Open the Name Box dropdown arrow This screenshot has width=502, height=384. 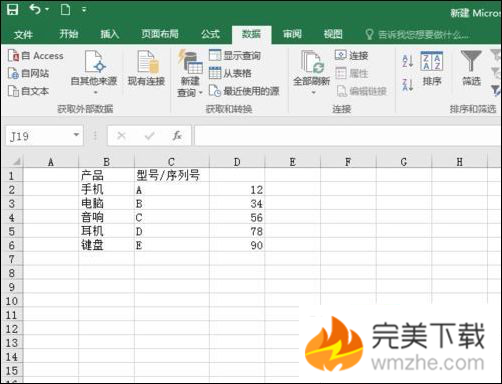coord(76,135)
